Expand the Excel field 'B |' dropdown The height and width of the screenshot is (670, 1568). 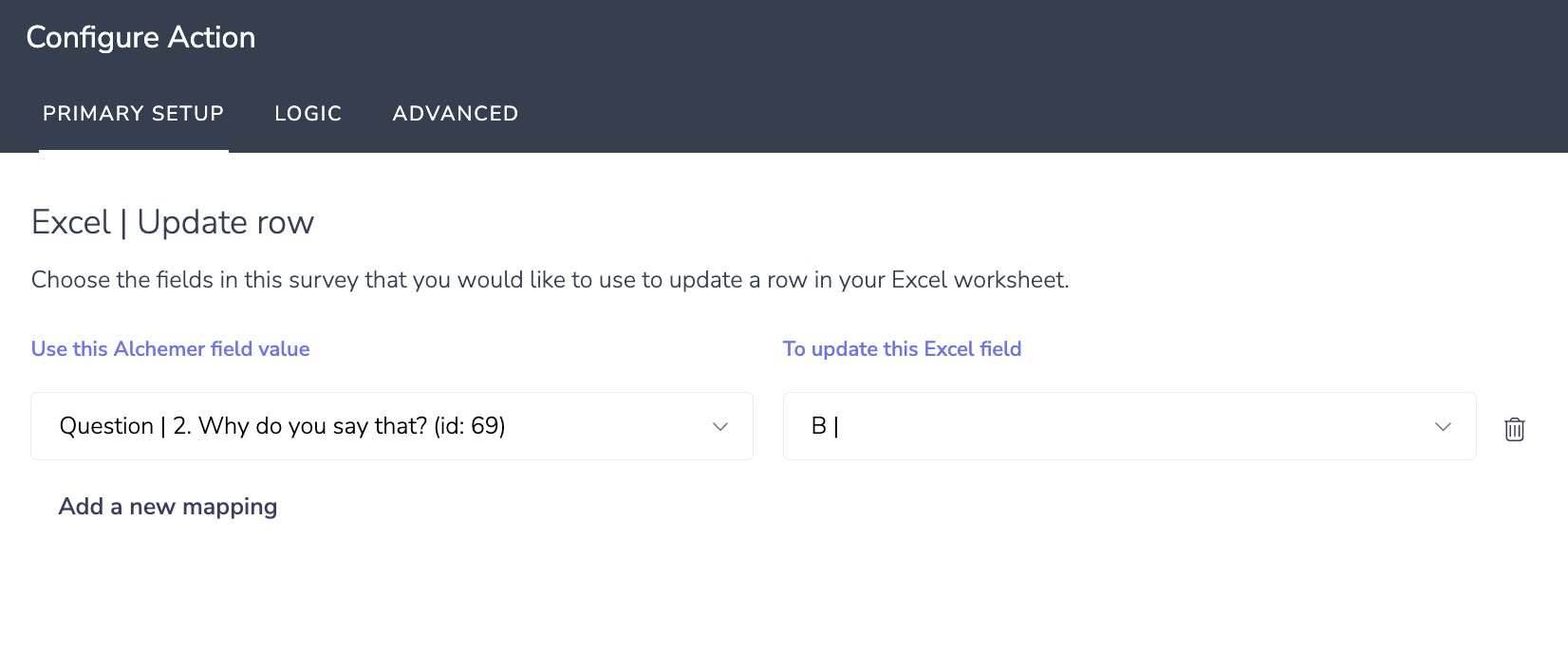pyautogui.click(x=1129, y=426)
